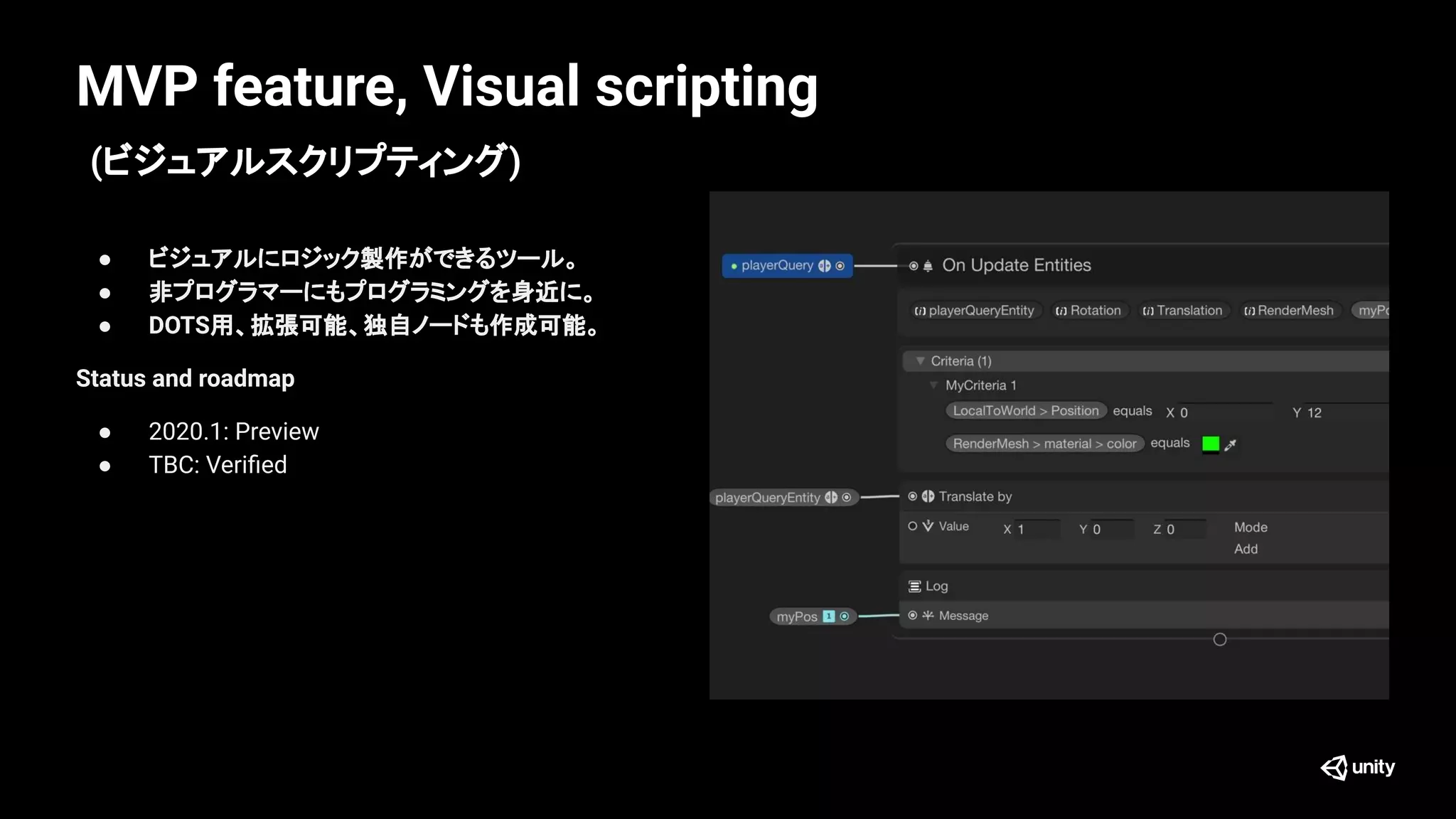This screenshot has height=819, width=1456.
Task: Click the myPos type badge icon
Action: (829, 616)
